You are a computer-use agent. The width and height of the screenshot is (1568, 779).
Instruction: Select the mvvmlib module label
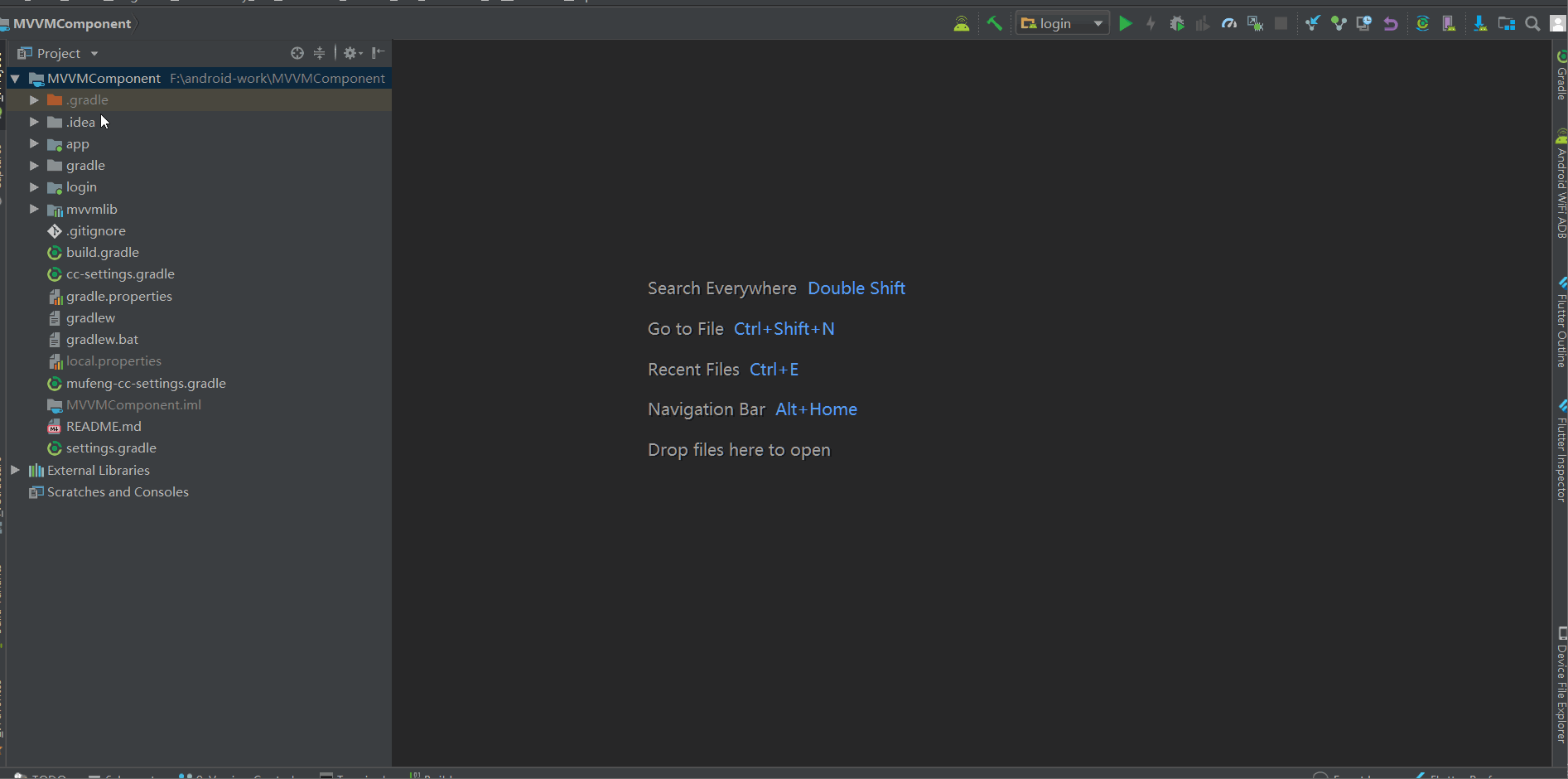tap(92, 210)
